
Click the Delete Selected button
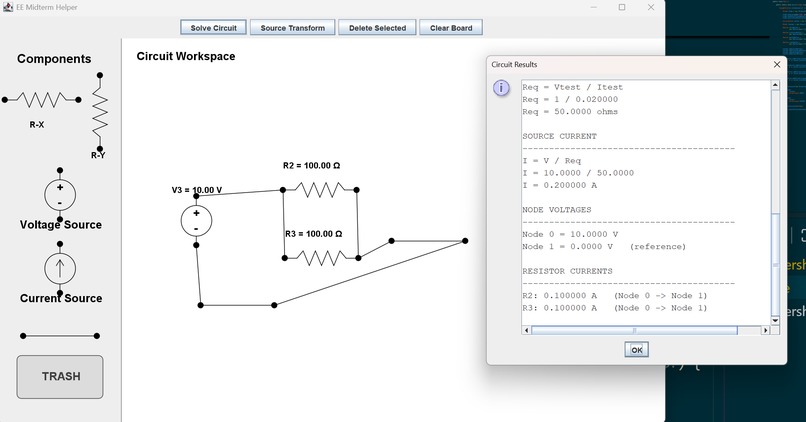[x=377, y=28]
